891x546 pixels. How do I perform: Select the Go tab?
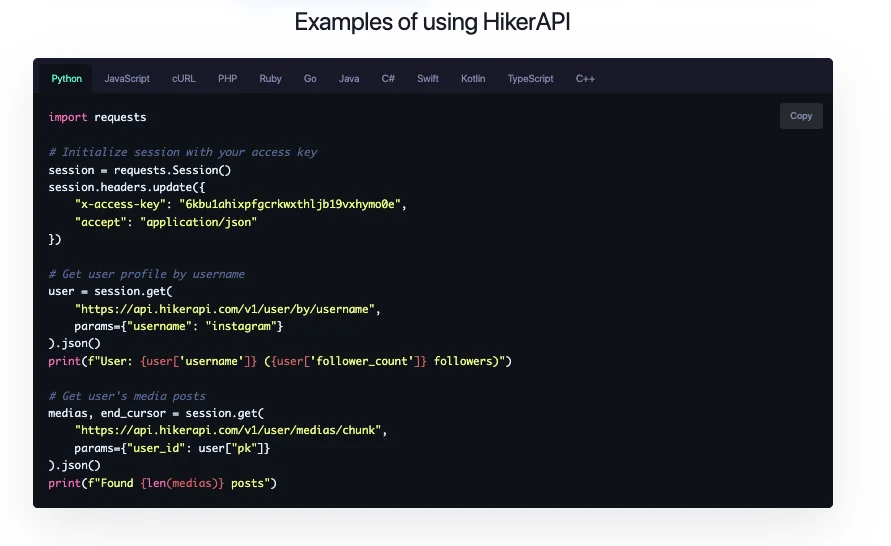tap(310, 78)
